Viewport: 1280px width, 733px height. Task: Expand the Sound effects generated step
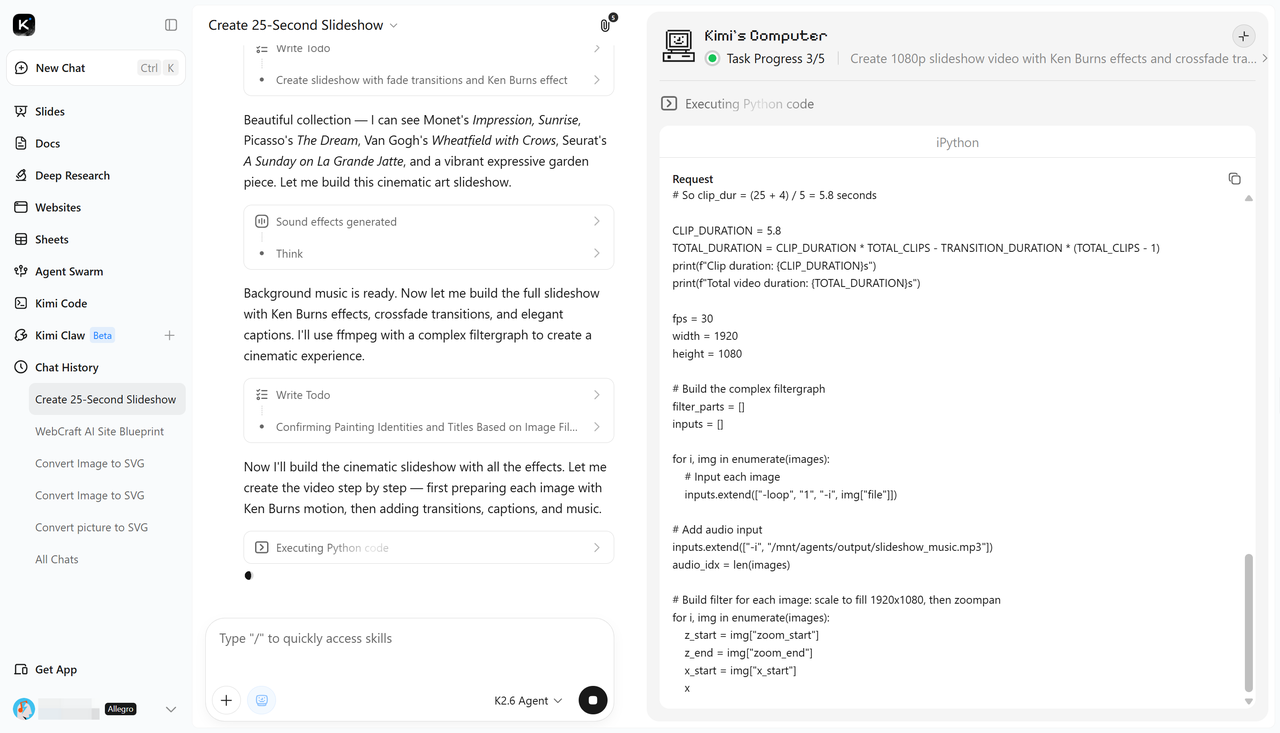pyautogui.click(x=429, y=222)
